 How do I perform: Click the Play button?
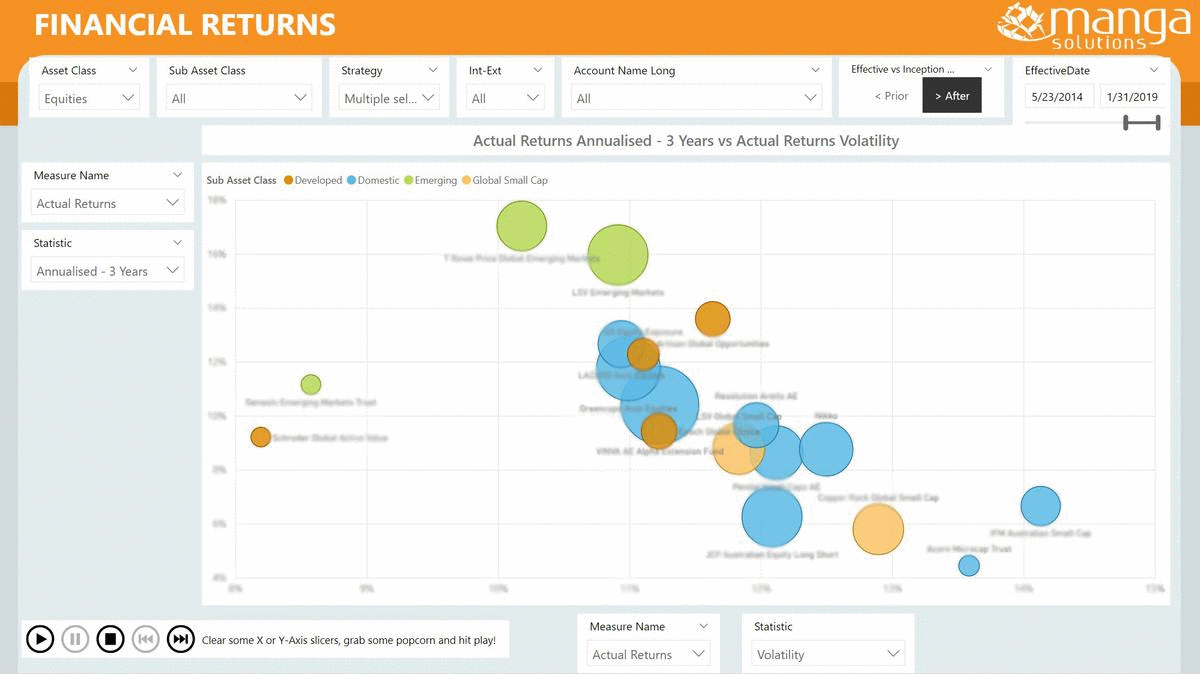click(x=40, y=639)
